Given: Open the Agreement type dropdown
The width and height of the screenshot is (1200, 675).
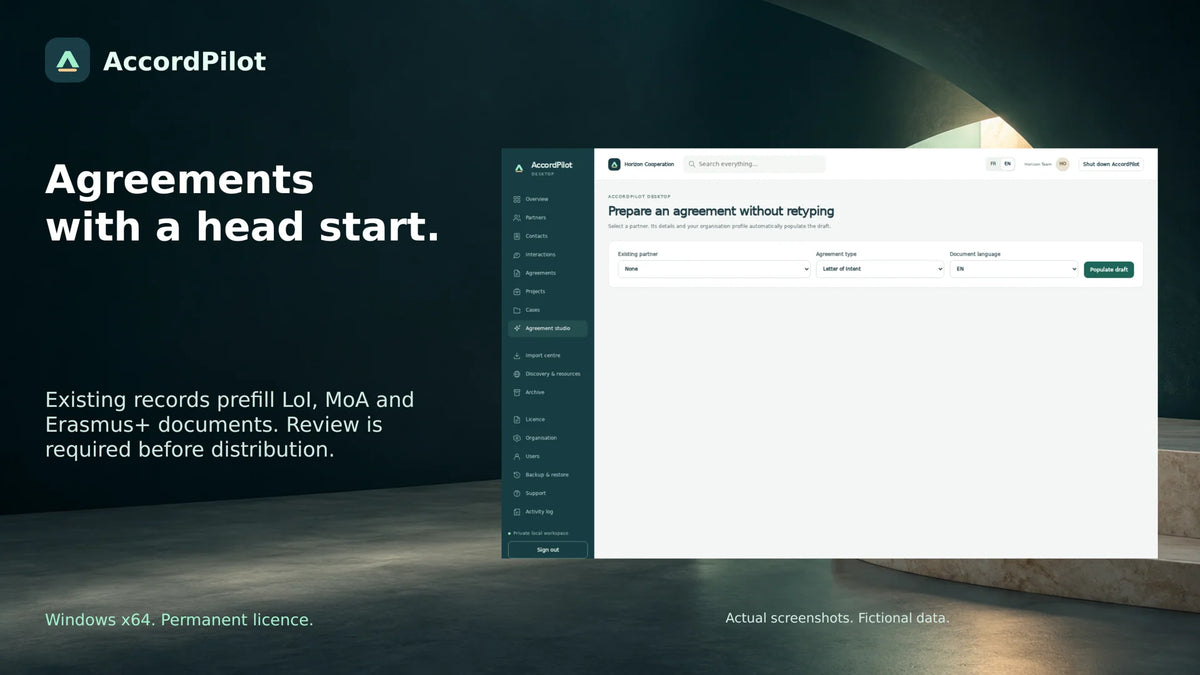Looking at the screenshot, I should pyautogui.click(x=880, y=269).
